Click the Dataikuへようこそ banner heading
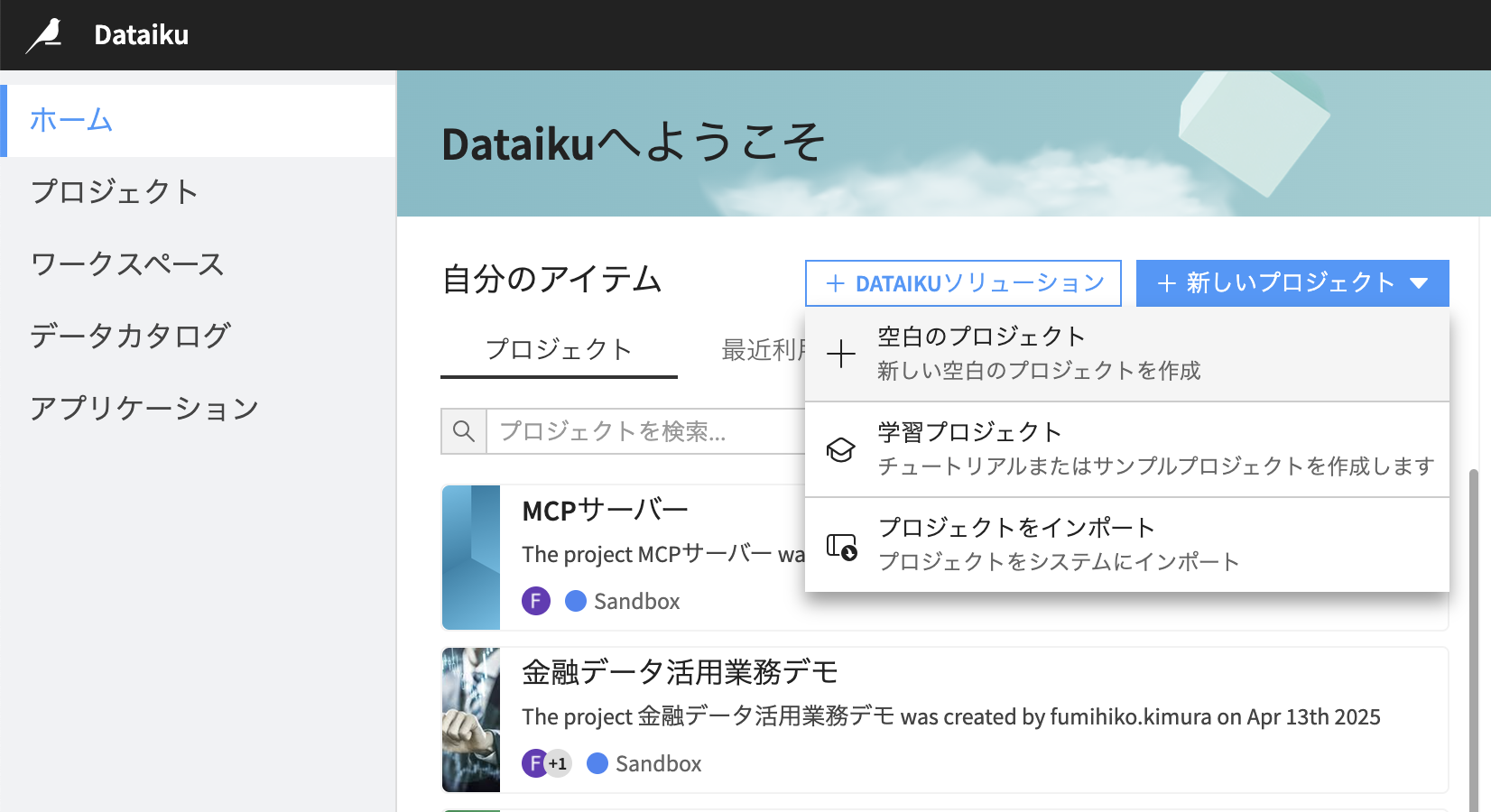The image size is (1491, 812). tap(634, 143)
